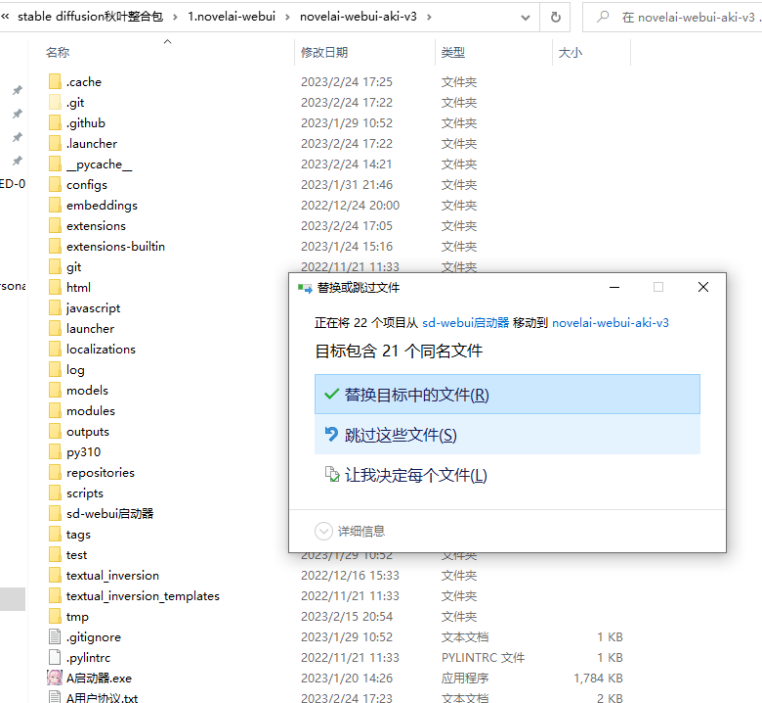The image size is (762, 703).
Task: Select the .github folder icon
Action: tap(55, 122)
